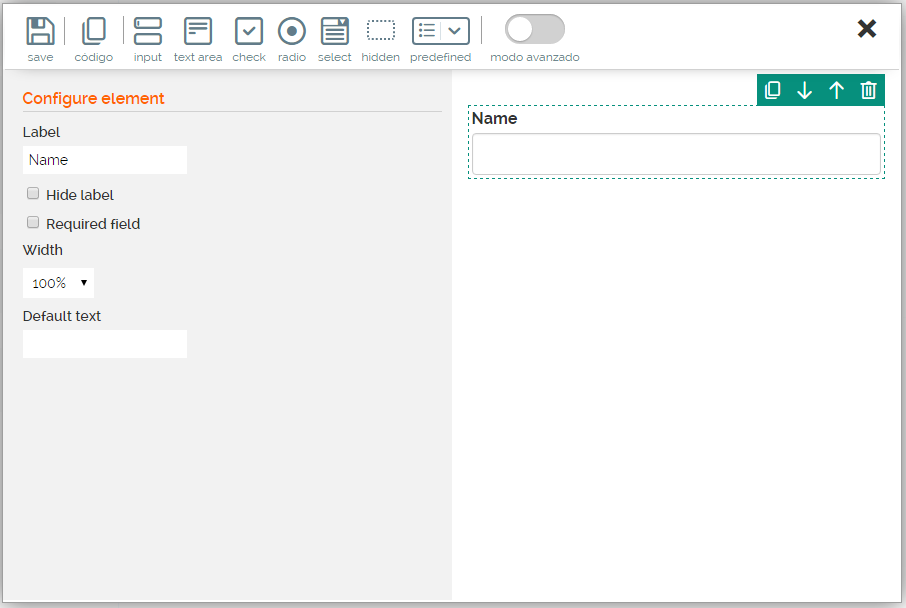Insert a check box element
The height and width of the screenshot is (608, 906).
click(249, 32)
